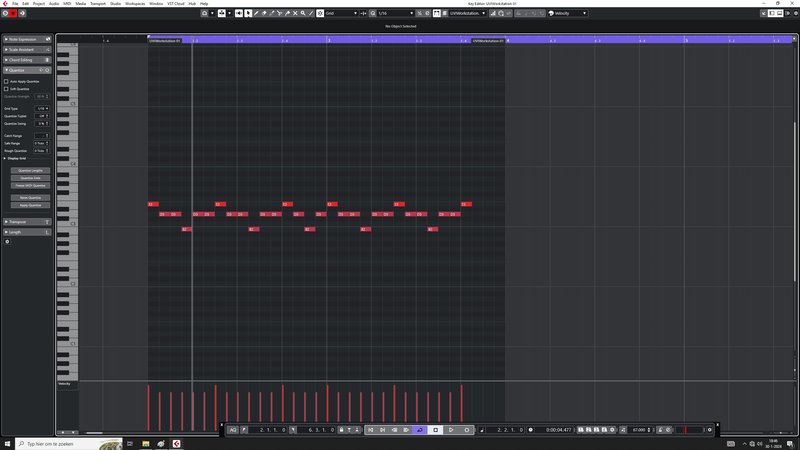Open the Project menu
Image resolution: width=800 pixels, height=450 pixels.
[39, 4]
